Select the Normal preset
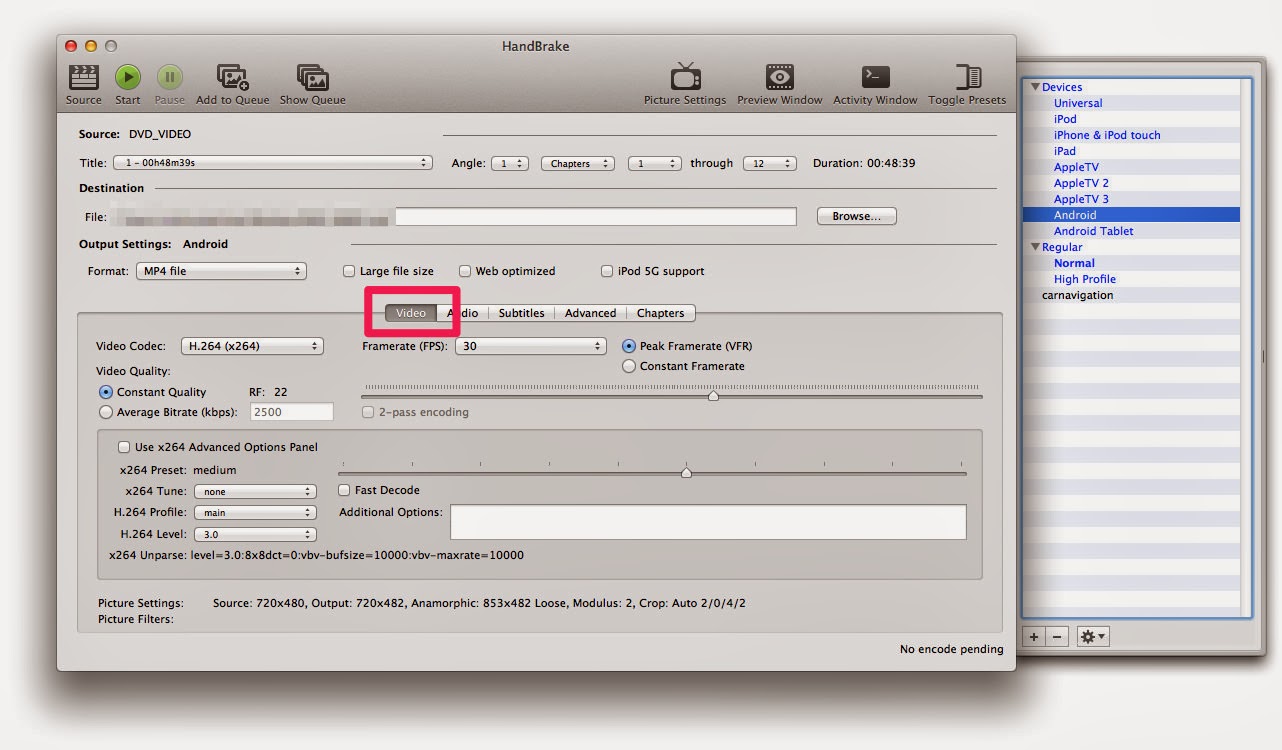 [x=1074, y=263]
